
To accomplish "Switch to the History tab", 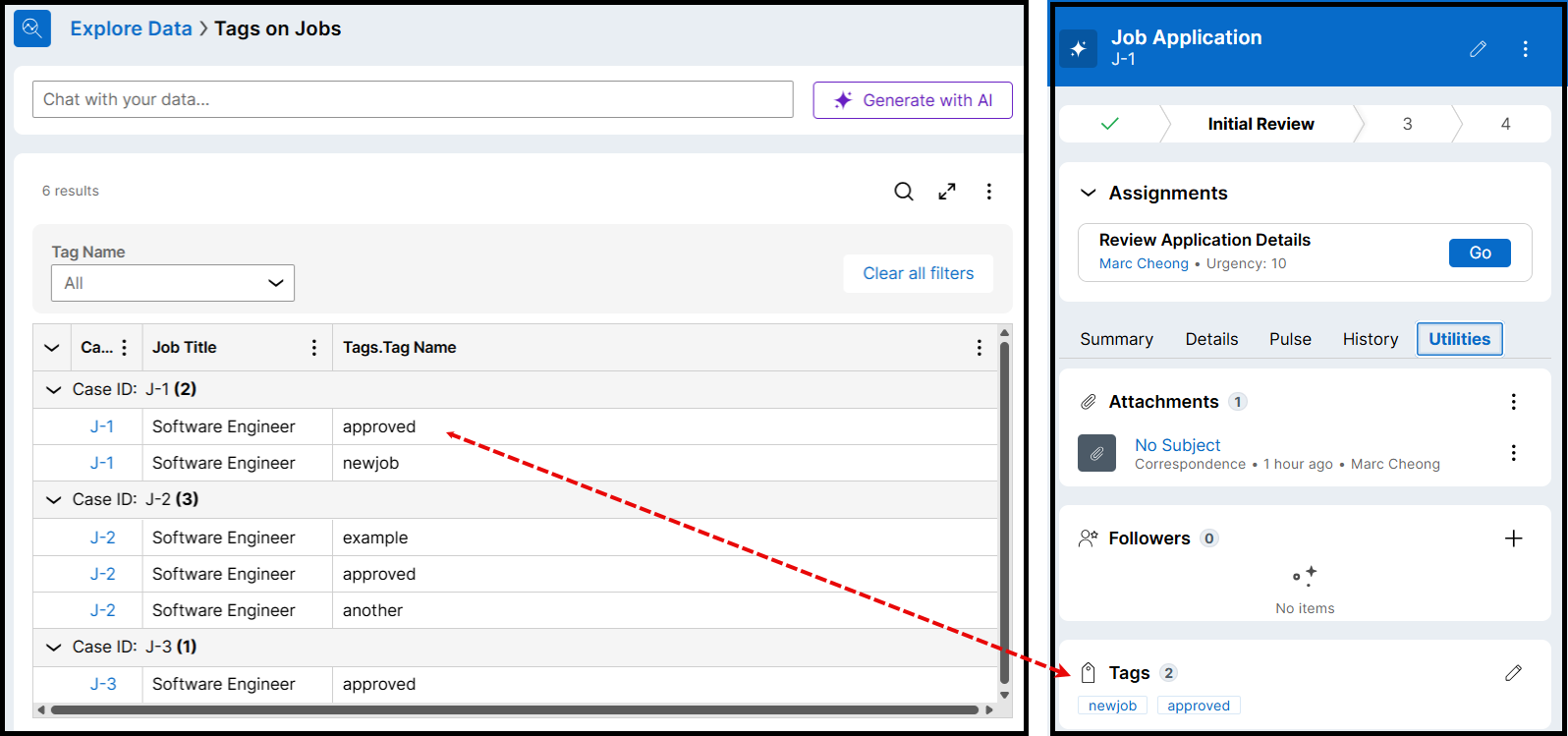I will tap(1371, 339).
